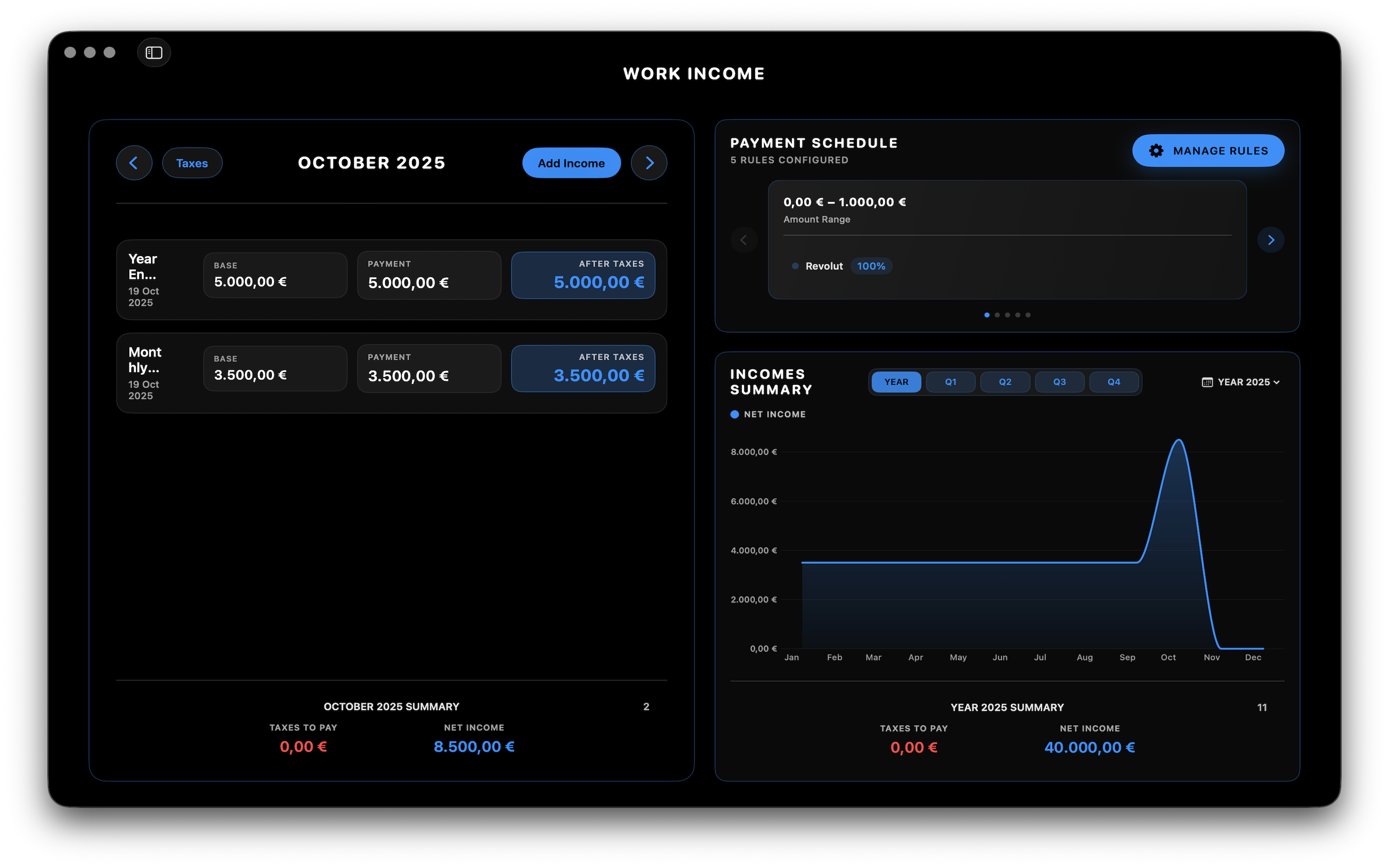Switch to the Q1 tab
Image resolution: width=1389 pixels, height=868 pixels.
pyautogui.click(x=951, y=382)
